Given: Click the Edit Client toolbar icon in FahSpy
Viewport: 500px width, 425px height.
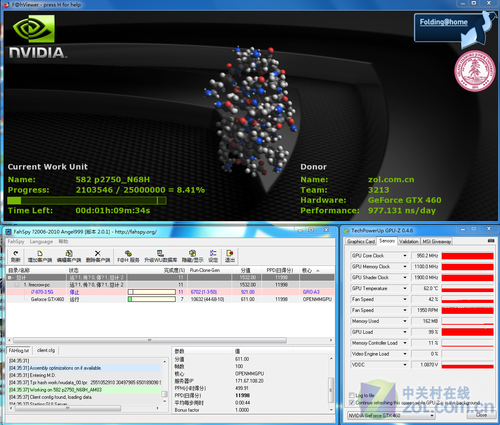Looking at the screenshot, I should point(69,256).
